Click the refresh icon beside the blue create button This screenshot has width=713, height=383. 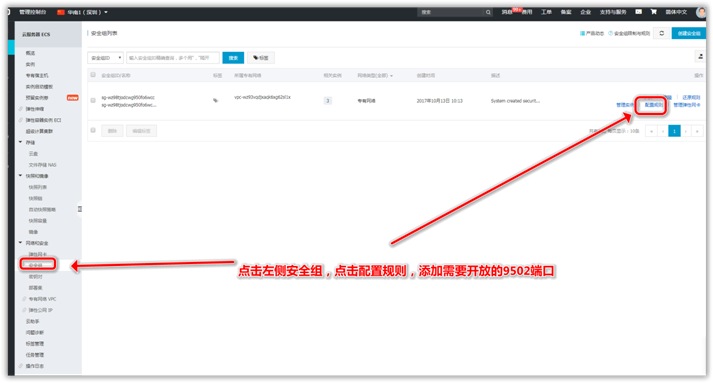(x=662, y=33)
